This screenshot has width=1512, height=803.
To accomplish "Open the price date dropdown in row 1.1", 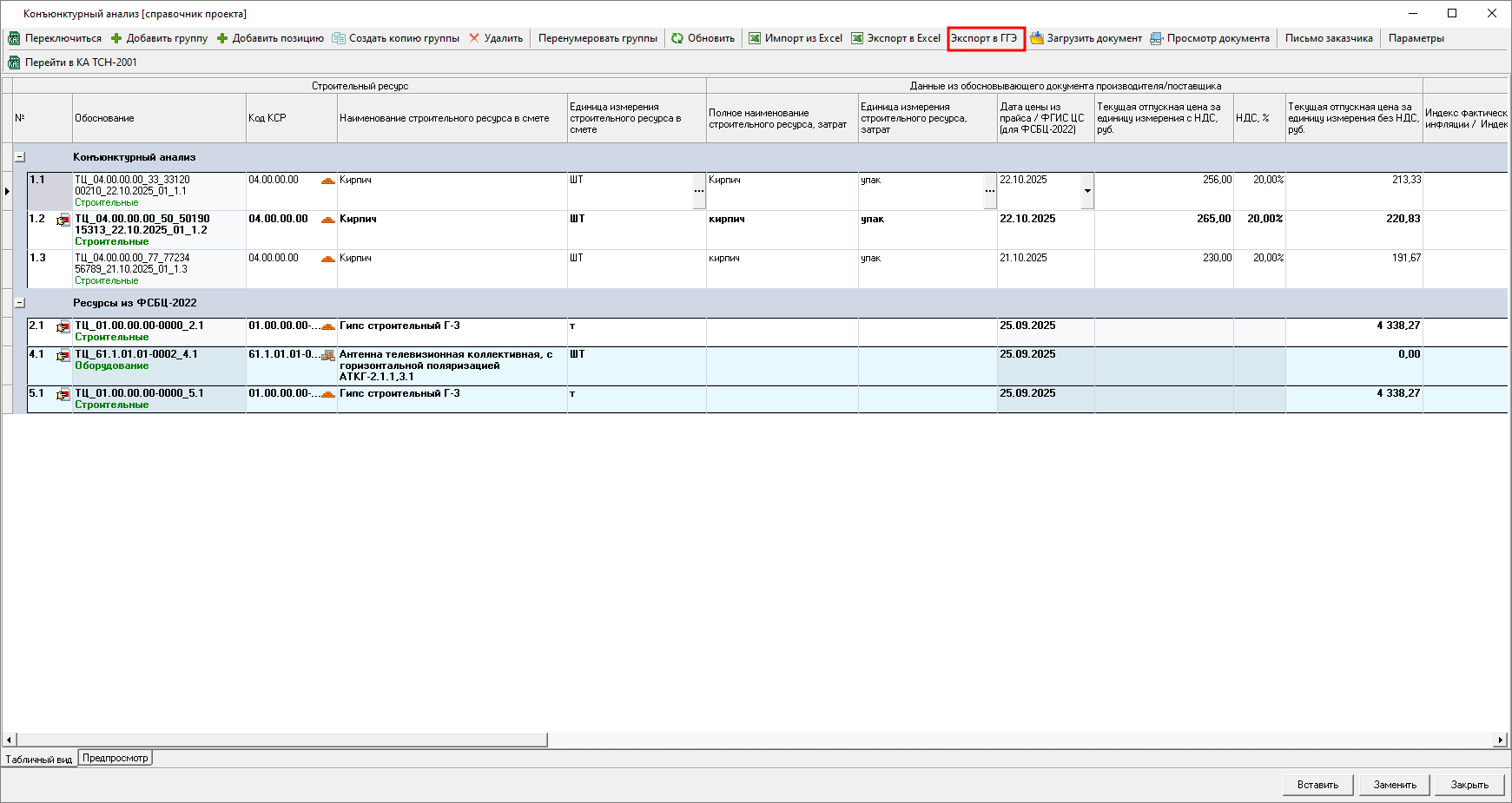I will pyautogui.click(x=1087, y=191).
